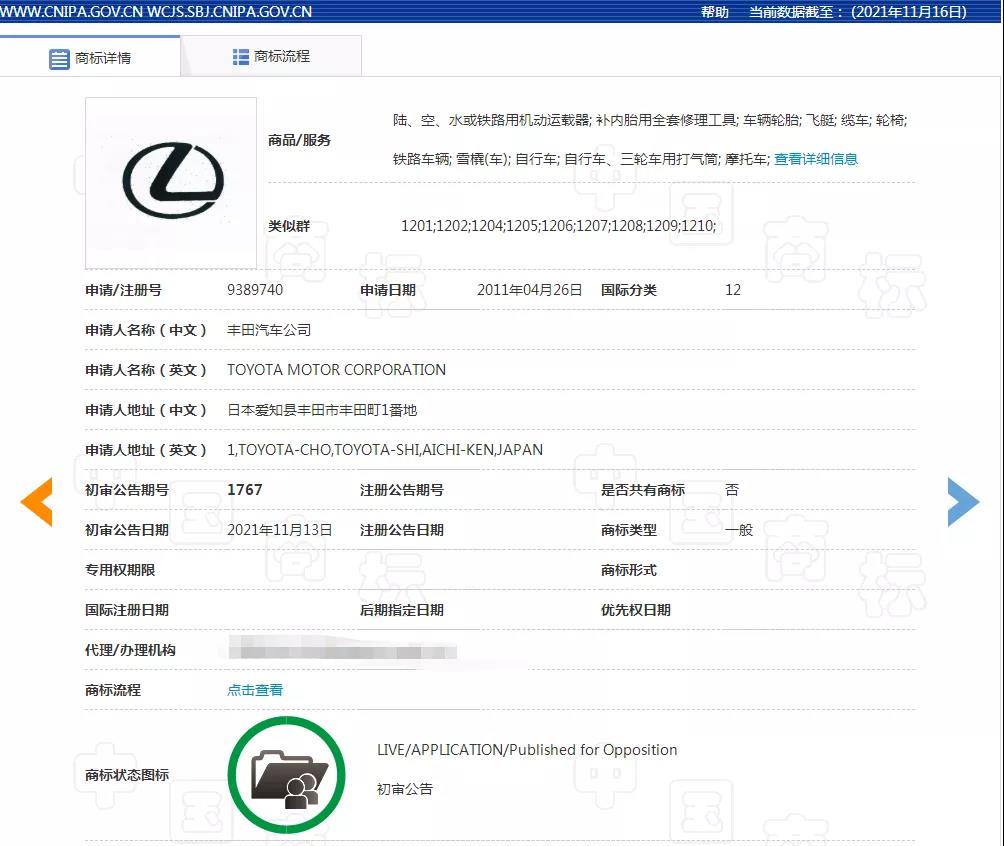
Task: Click the 商品/服务 label
Action: point(299,140)
